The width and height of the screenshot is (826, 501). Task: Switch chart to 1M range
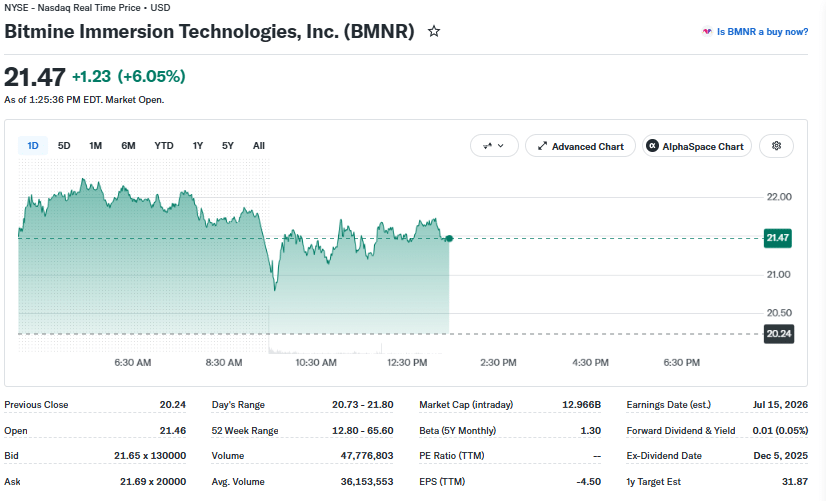(95, 145)
